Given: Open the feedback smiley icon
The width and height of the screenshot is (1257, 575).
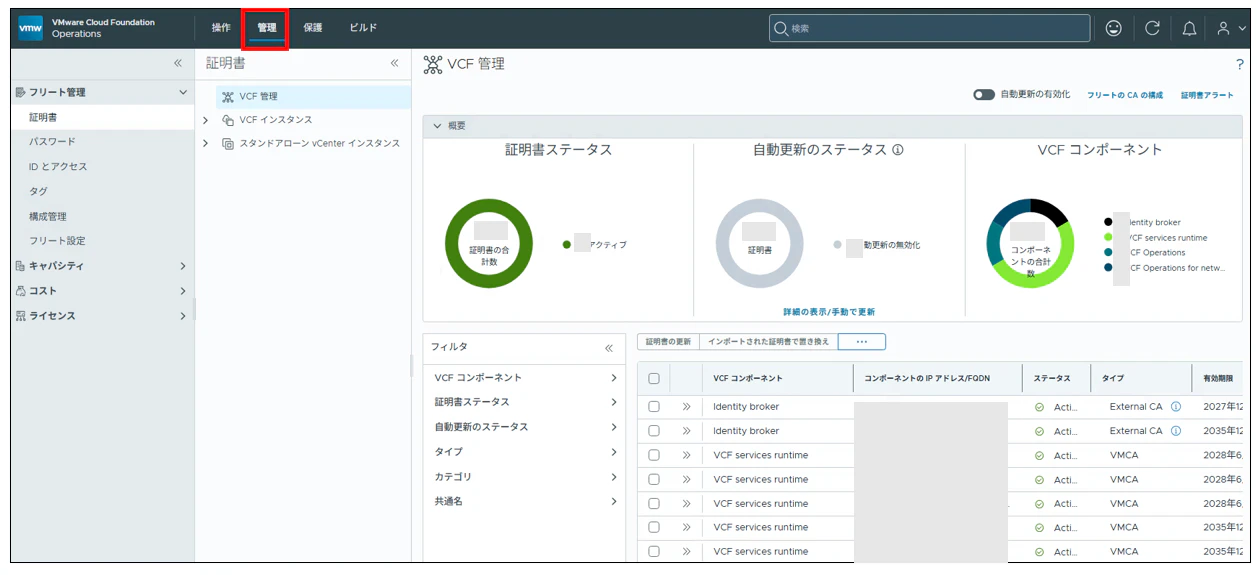Looking at the screenshot, I should click(1113, 28).
